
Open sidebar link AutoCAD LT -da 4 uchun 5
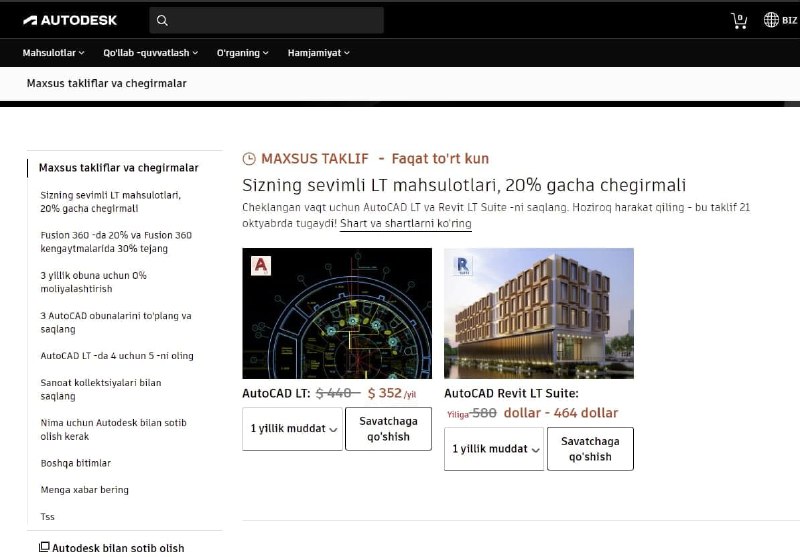pyautogui.click(x=117, y=356)
